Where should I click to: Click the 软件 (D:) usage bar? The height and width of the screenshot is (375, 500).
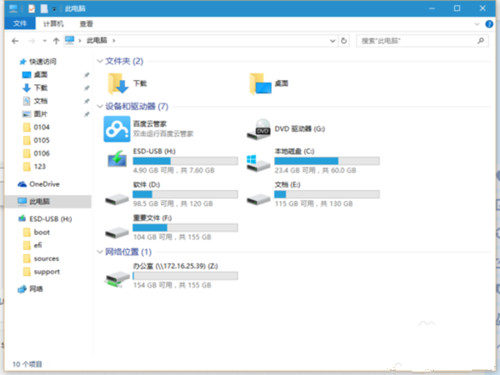[x=185, y=194]
